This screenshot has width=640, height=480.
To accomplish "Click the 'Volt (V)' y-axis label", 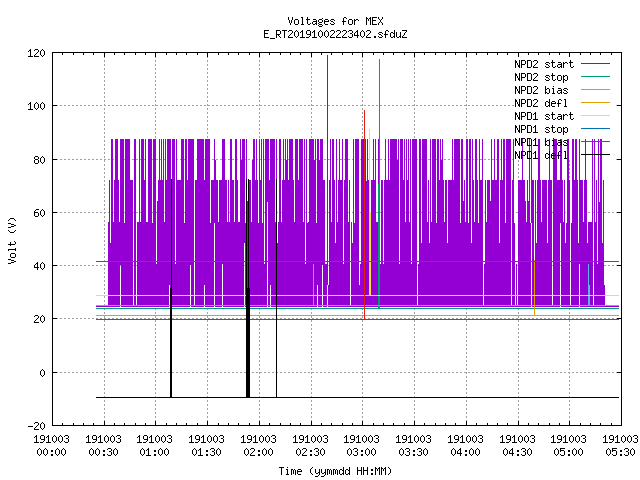I will pos(12,241).
